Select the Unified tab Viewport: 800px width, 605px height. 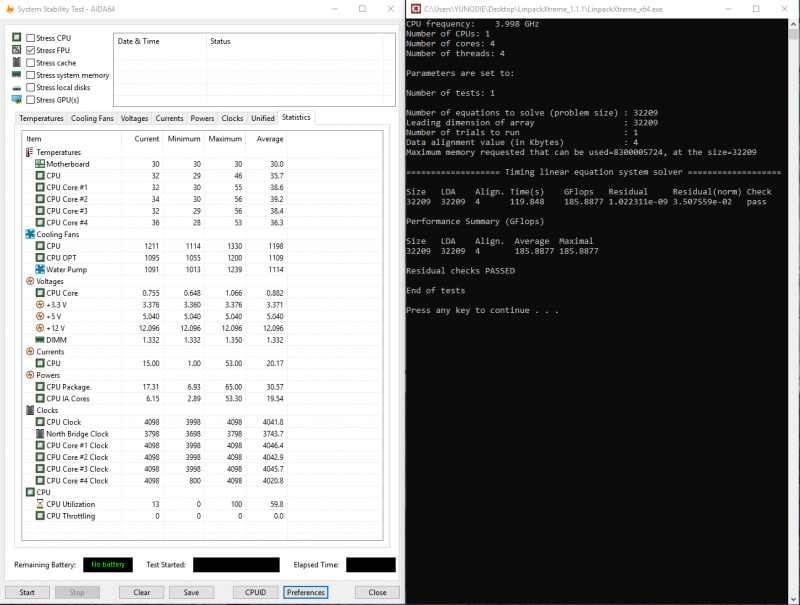(262, 118)
